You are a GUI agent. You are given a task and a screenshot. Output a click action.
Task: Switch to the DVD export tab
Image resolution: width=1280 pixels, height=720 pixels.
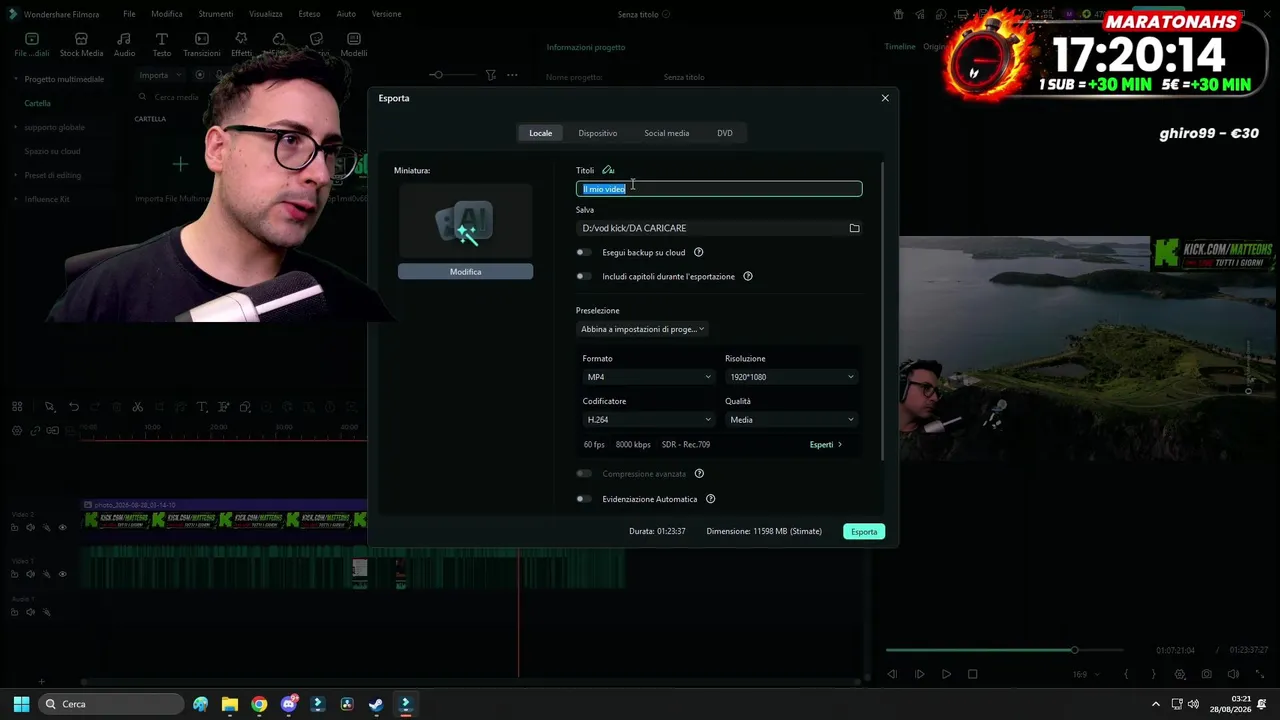pos(725,133)
